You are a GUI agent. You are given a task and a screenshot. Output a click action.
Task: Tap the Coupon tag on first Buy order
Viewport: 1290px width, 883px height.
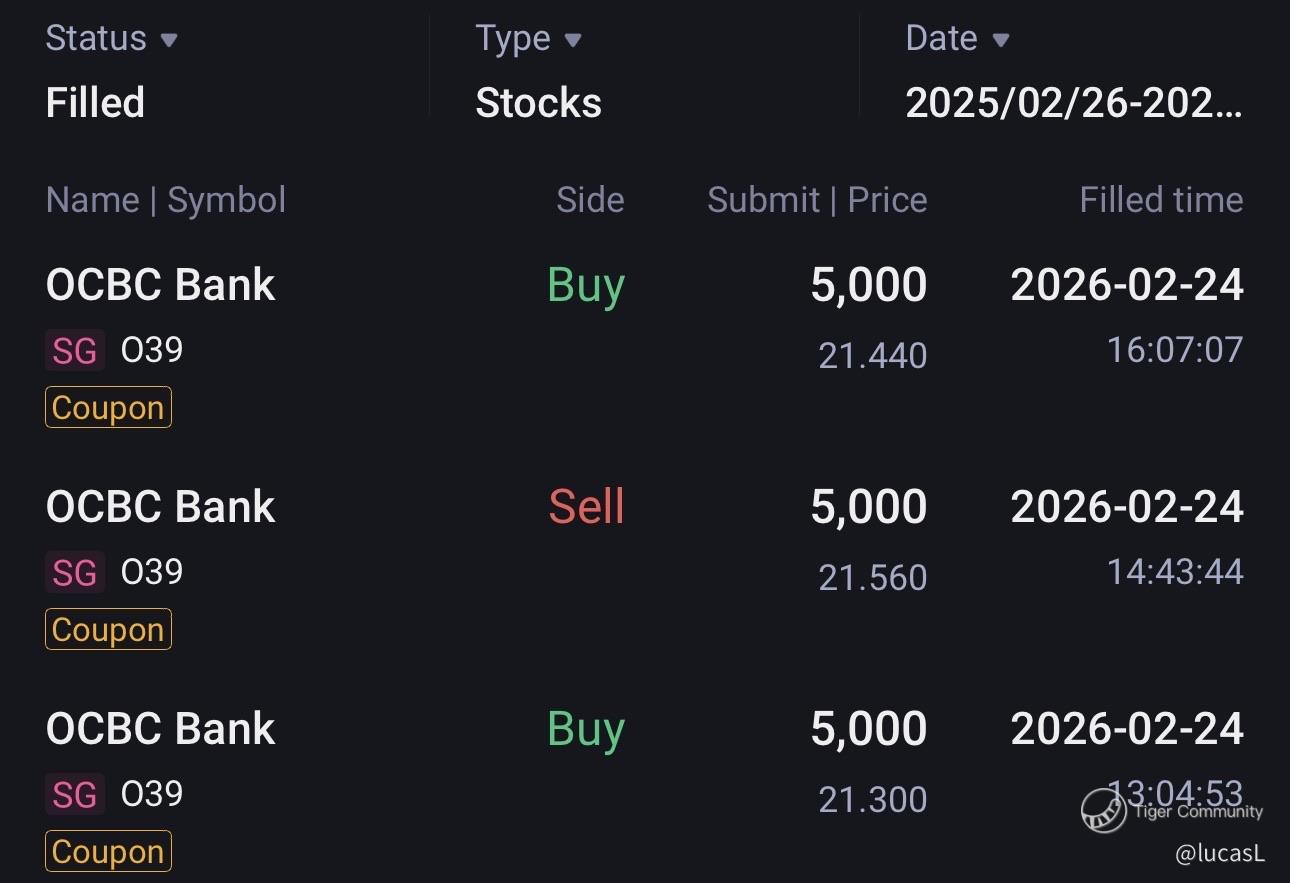108,408
